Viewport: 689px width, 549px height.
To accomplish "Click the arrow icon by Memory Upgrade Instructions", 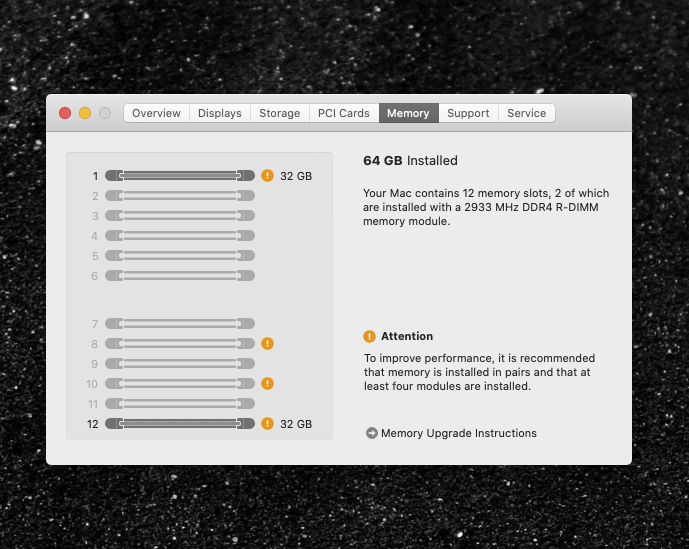I will 372,433.
